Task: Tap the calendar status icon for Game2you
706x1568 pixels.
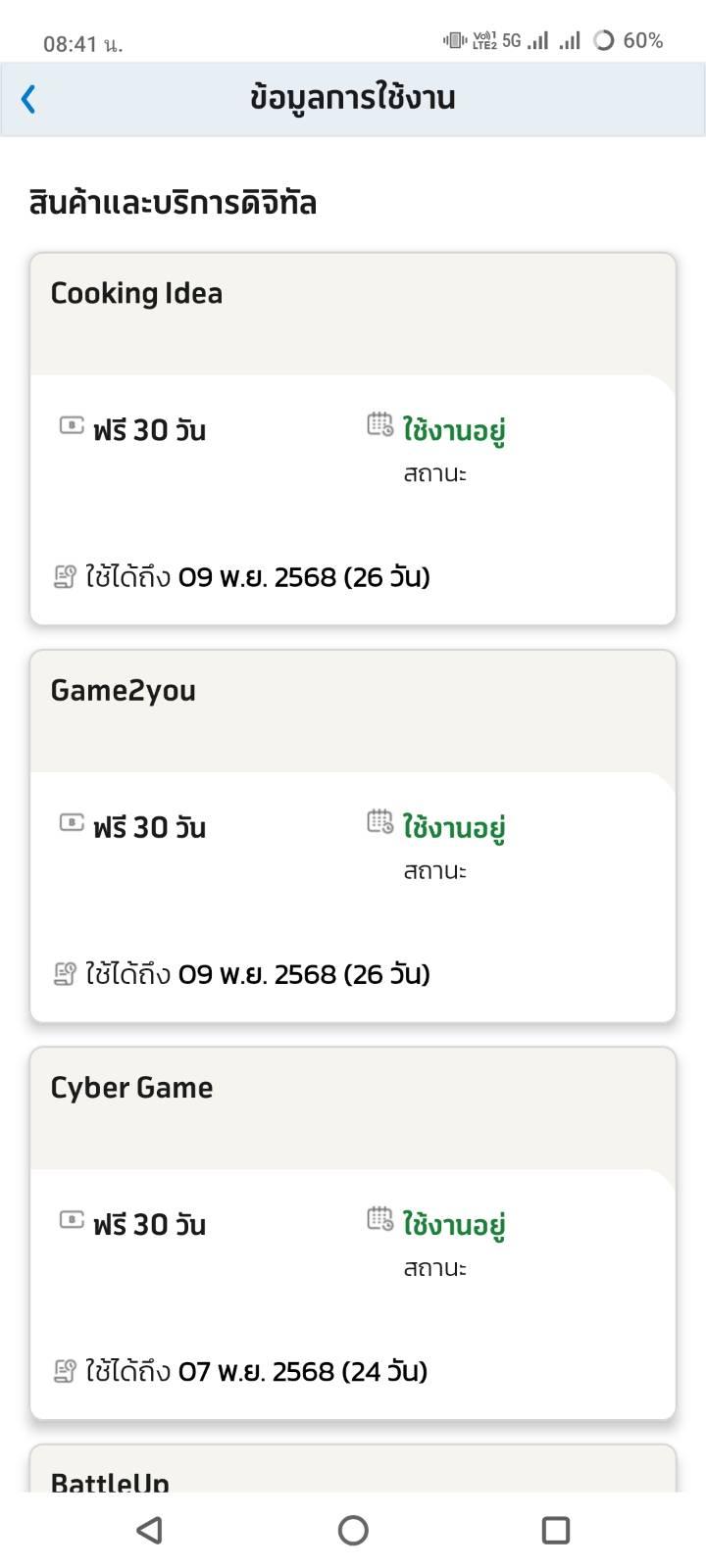Action: point(380,821)
